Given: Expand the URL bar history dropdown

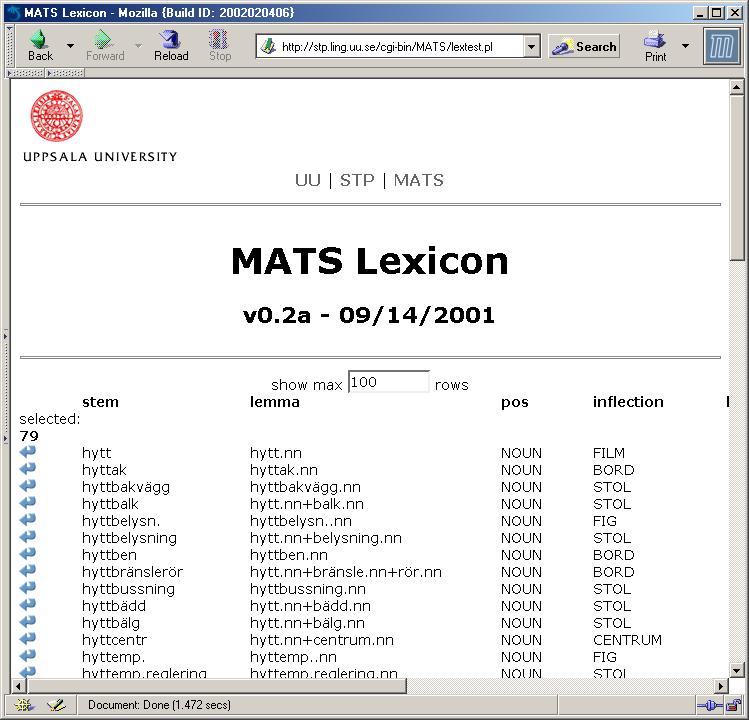Looking at the screenshot, I should coord(531,47).
